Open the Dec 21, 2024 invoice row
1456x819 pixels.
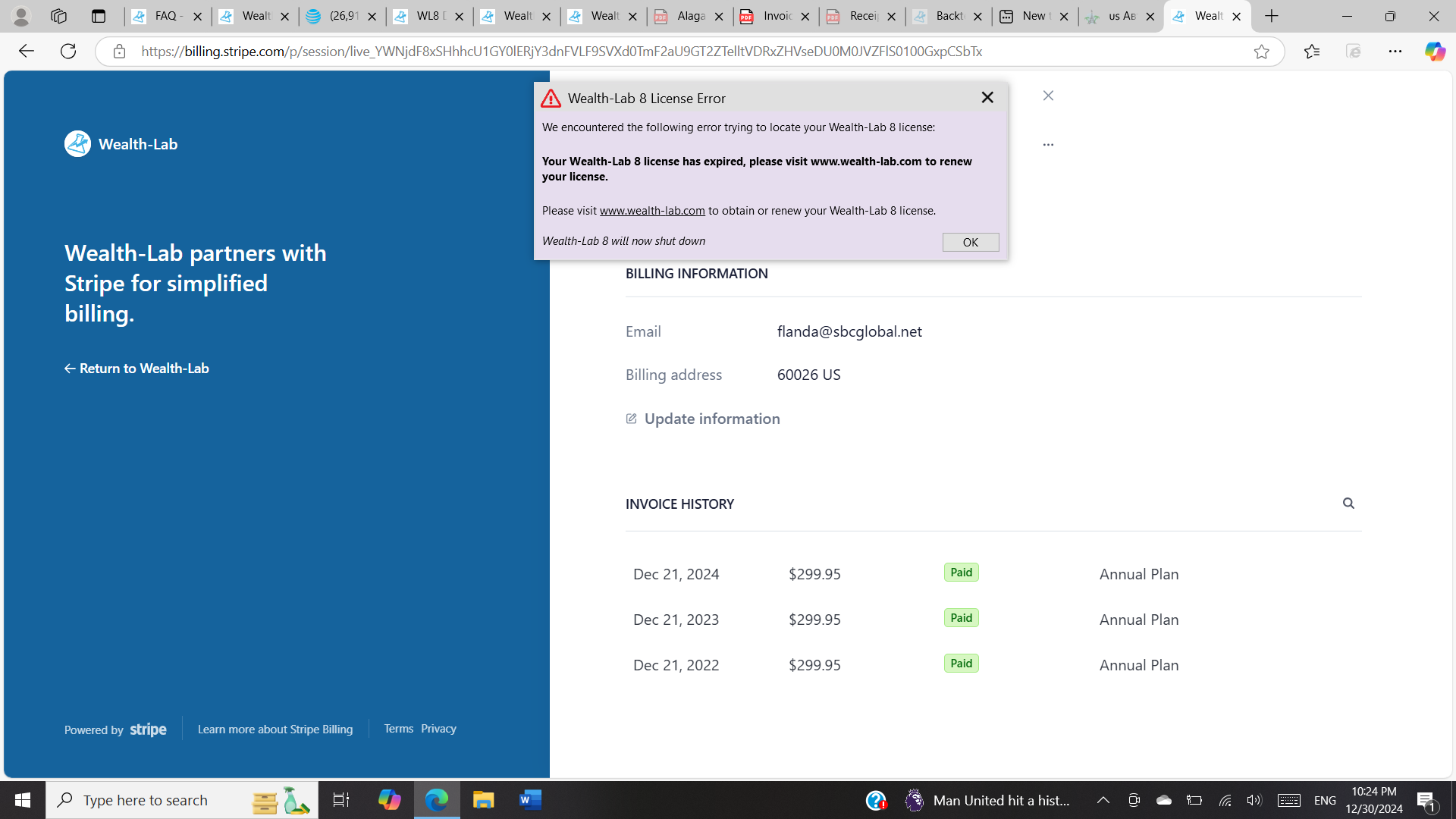coord(993,574)
